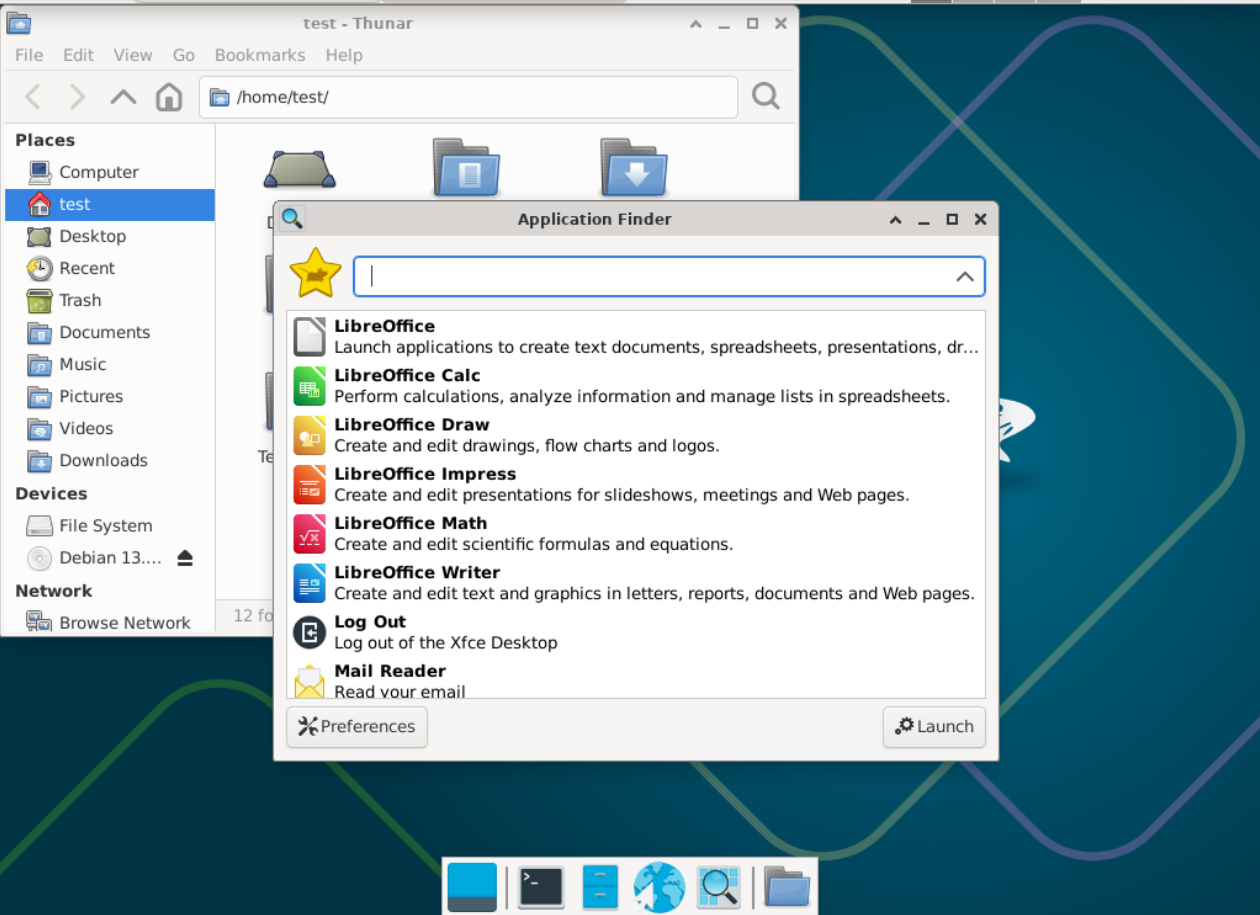Select the Downloads folder icon in file view
The width and height of the screenshot is (1260, 915).
(x=634, y=167)
